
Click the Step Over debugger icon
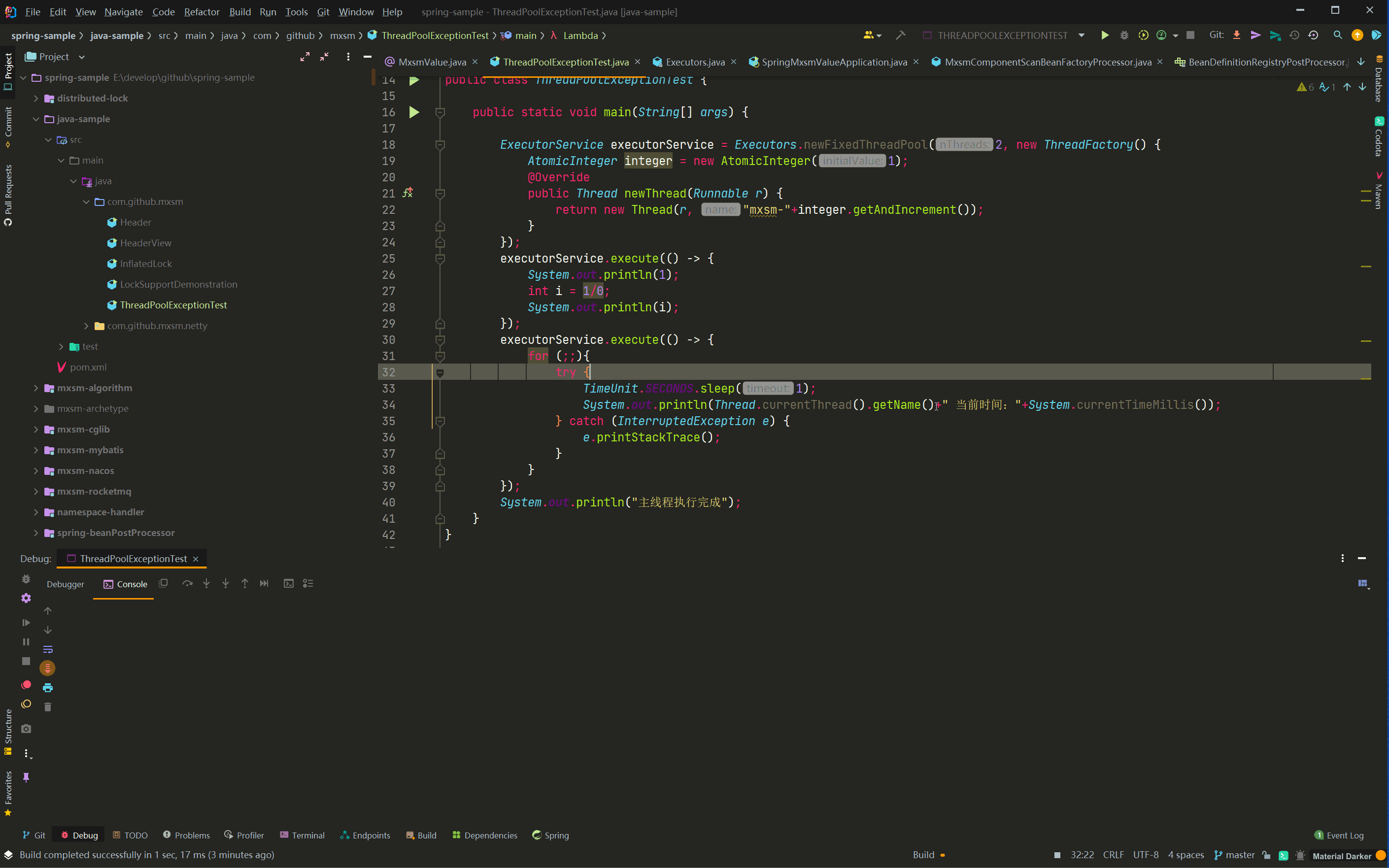[x=187, y=583]
